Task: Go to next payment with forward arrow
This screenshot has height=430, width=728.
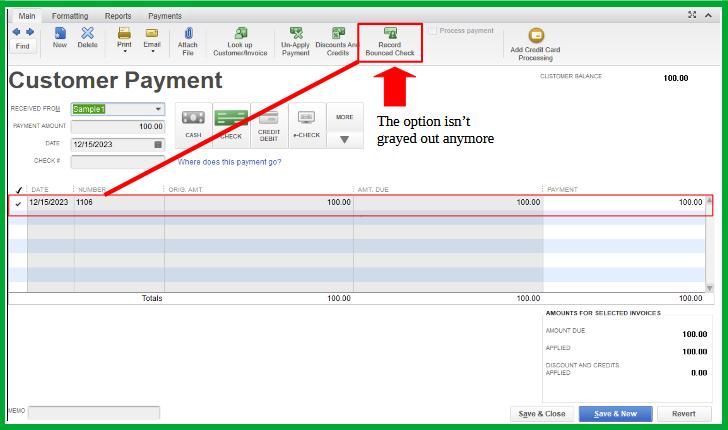Action: pyautogui.click(x=30, y=32)
